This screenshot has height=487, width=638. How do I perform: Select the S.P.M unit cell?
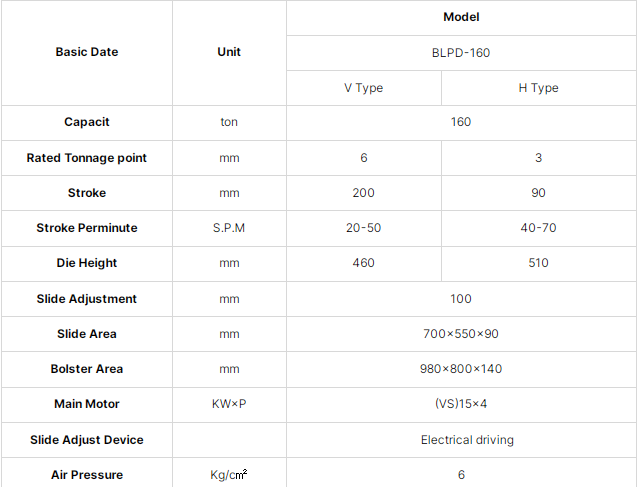click(x=229, y=228)
